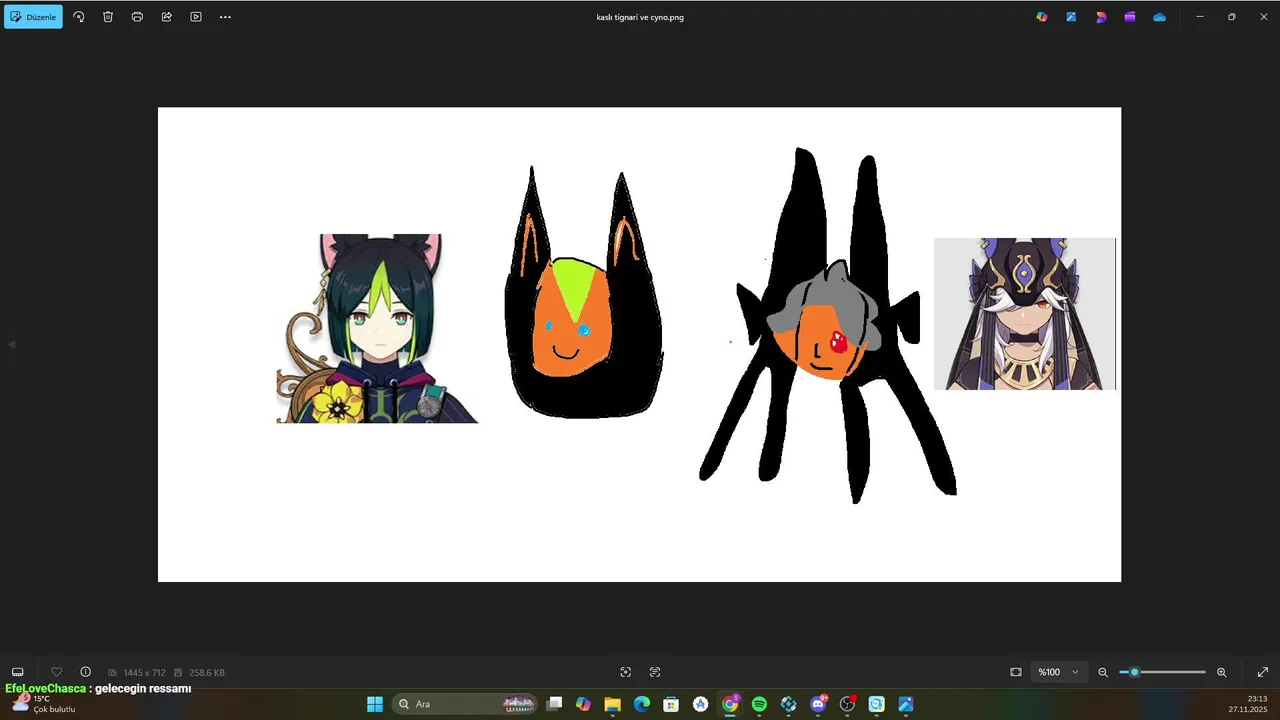The height and width of the screenshot is (720, 1280).
Task: Print the image using the printer icon
Action: point(137,17)
